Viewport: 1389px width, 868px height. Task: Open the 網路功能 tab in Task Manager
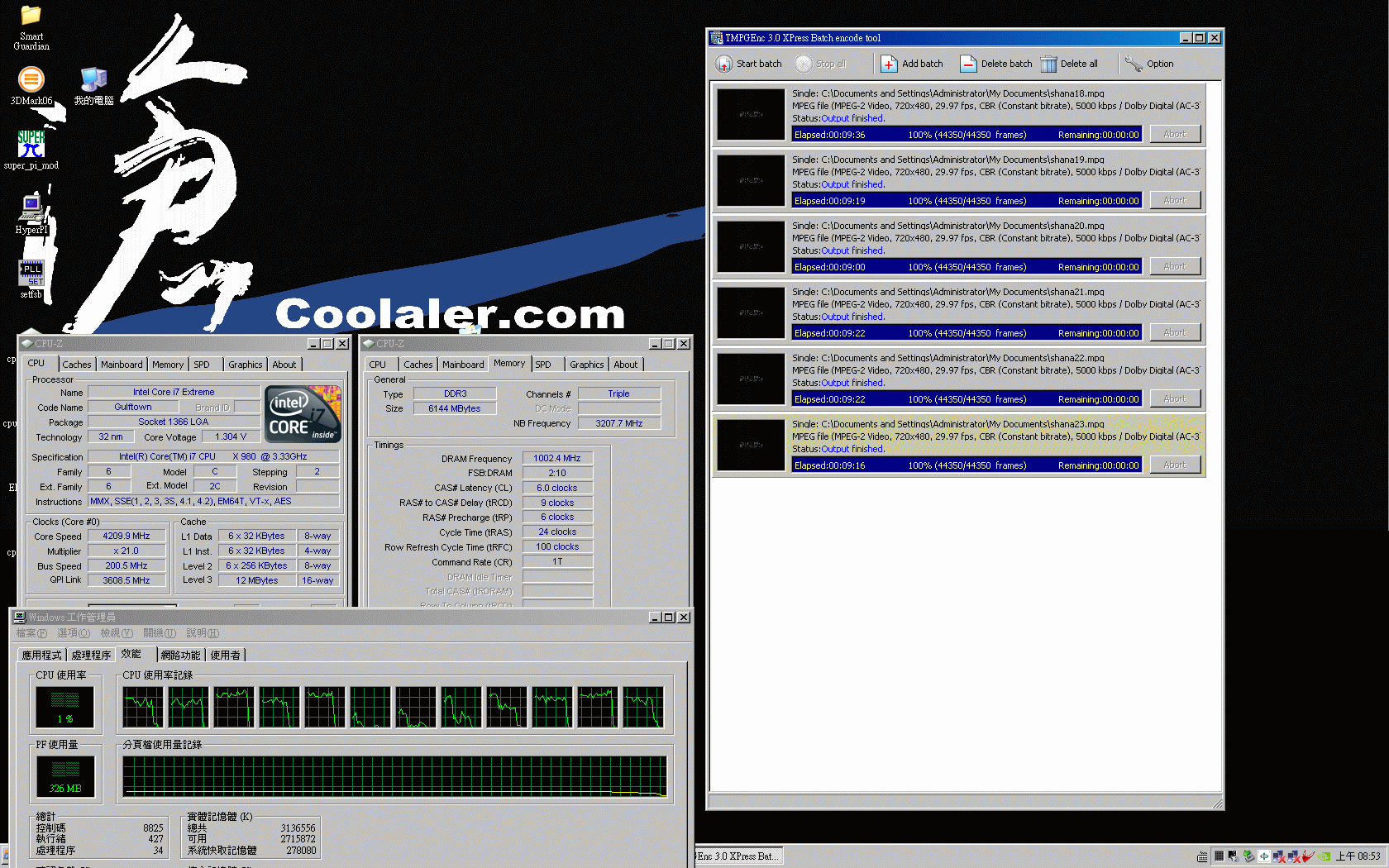(180, 655)
